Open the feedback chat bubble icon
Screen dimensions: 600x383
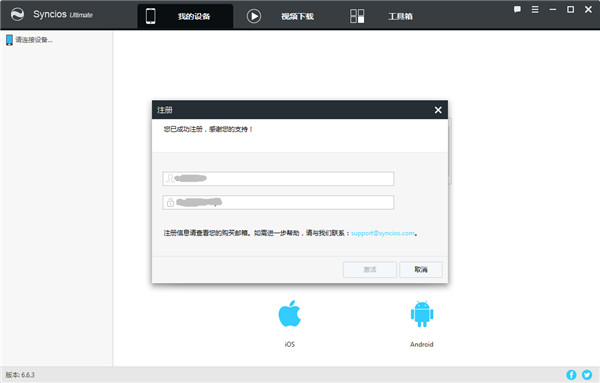[x=517, y=10]
